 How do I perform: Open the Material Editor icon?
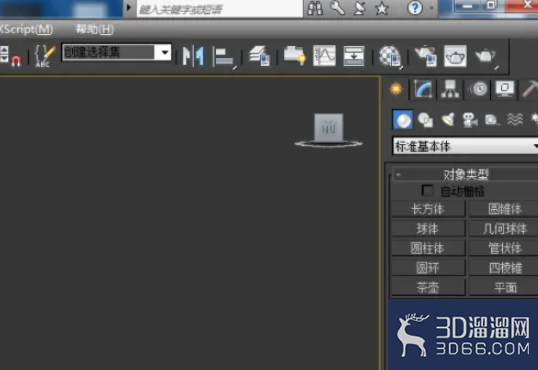[390, 56]
